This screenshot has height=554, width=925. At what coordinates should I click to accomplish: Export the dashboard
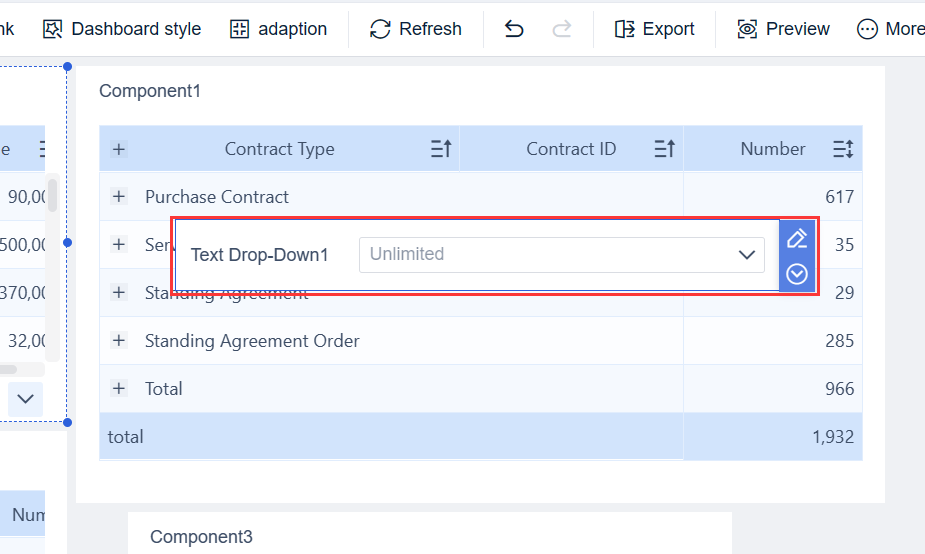tap(655, 29)
